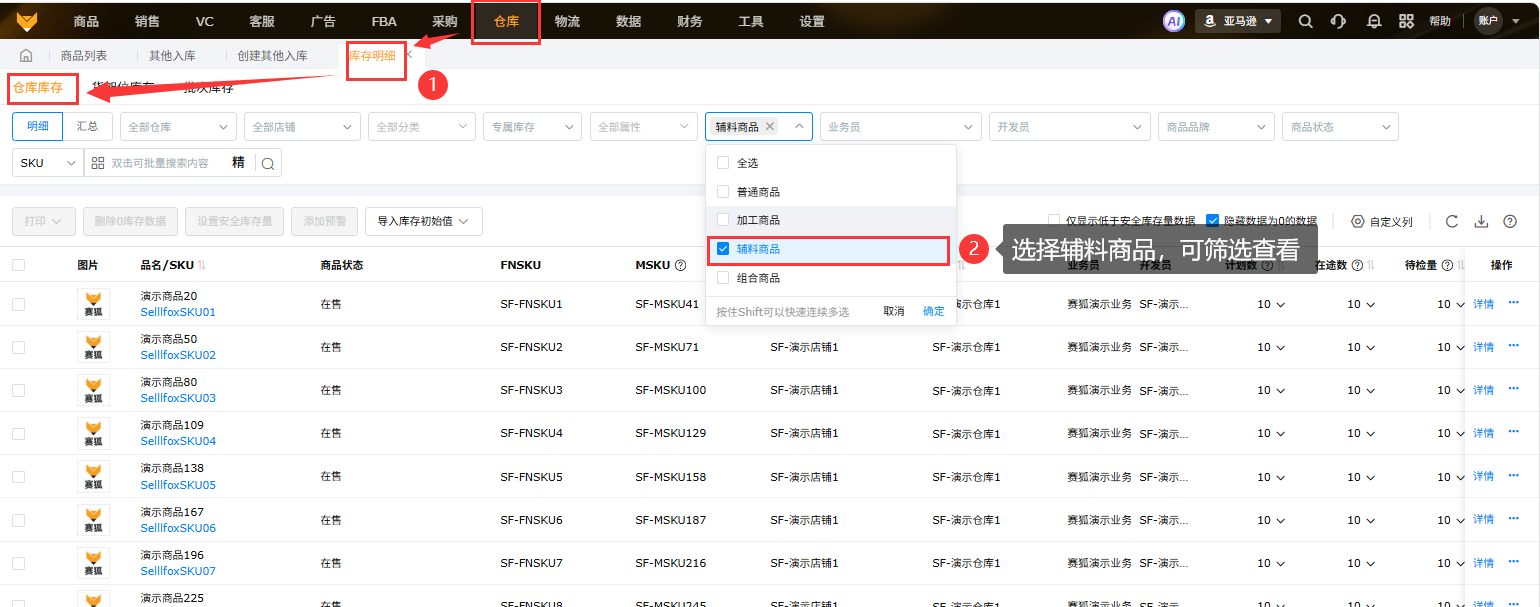Toggle 隐藏数据为0的数据 checkbox
The height and width of the screenshot is (607, 1540).
point(1212,221)
